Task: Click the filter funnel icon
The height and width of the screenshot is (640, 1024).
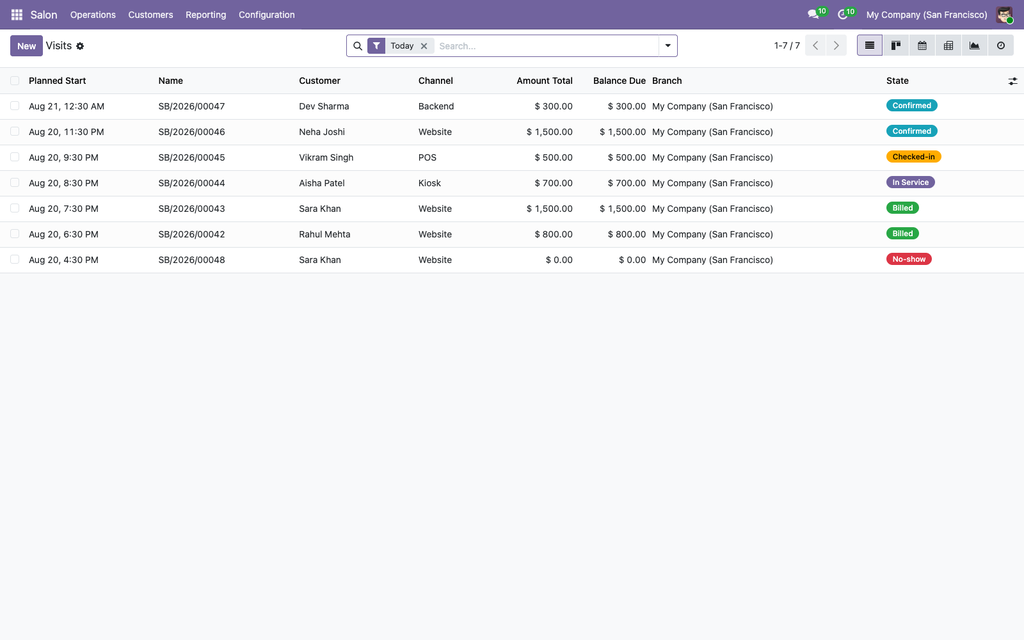Action: pyautogui.click(x=376, y=46)
